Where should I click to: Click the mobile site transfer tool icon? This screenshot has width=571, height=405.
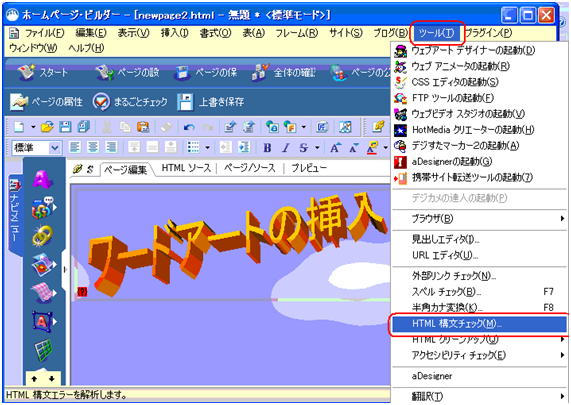pyautogui.click(x=401, y=178)
